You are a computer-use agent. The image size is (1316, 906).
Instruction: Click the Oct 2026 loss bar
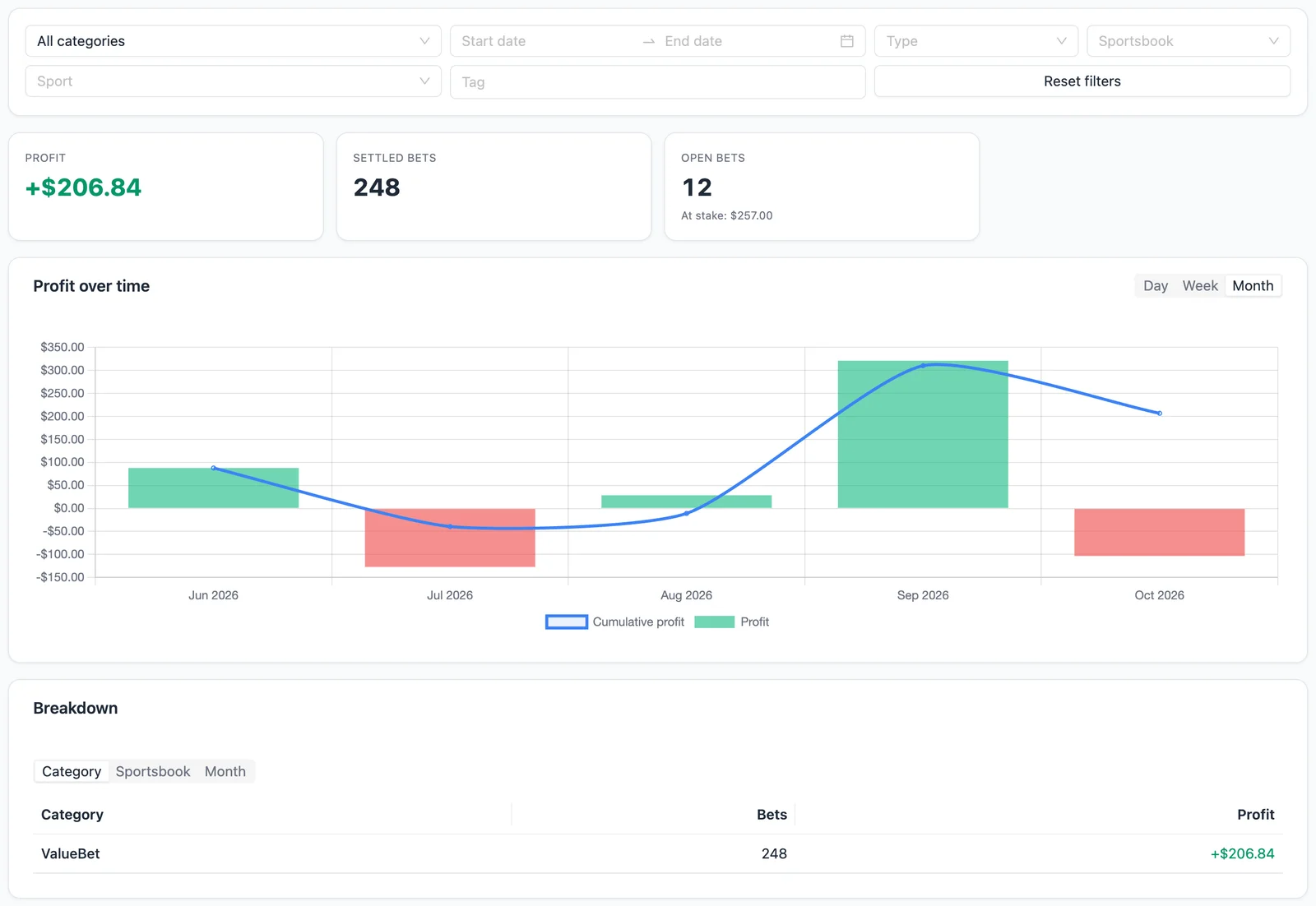pyautogui.click(x=1159, y=532)
